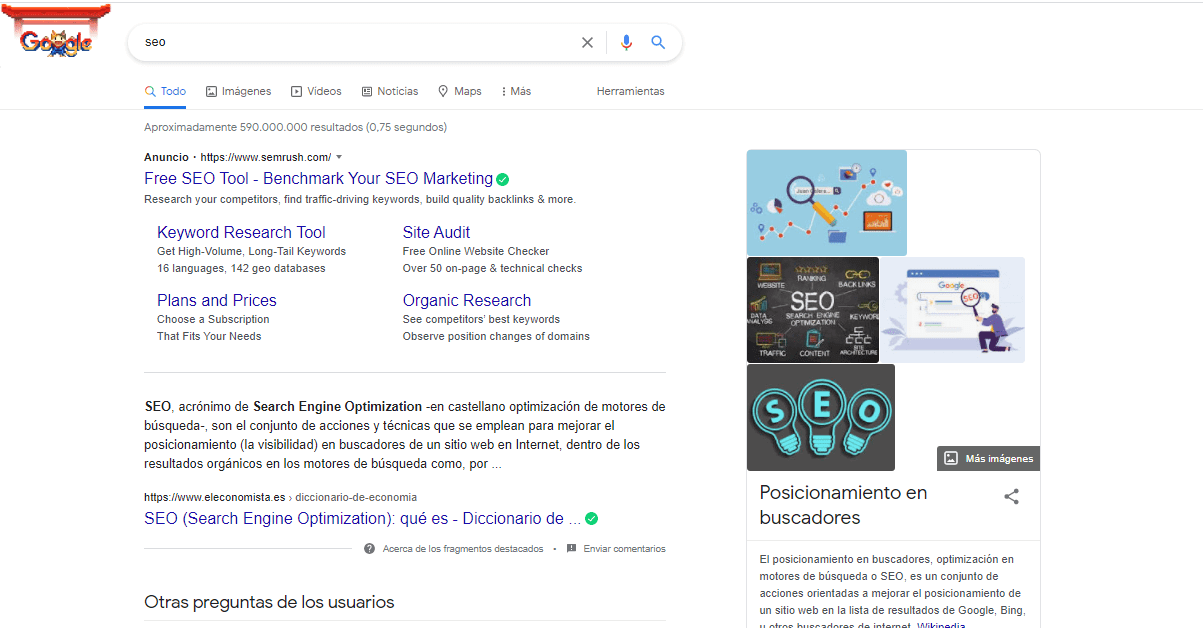The width and height of the screenshot is (1203, 628).
Task: Switch to the Noticias tab
Action: point(390,91)
